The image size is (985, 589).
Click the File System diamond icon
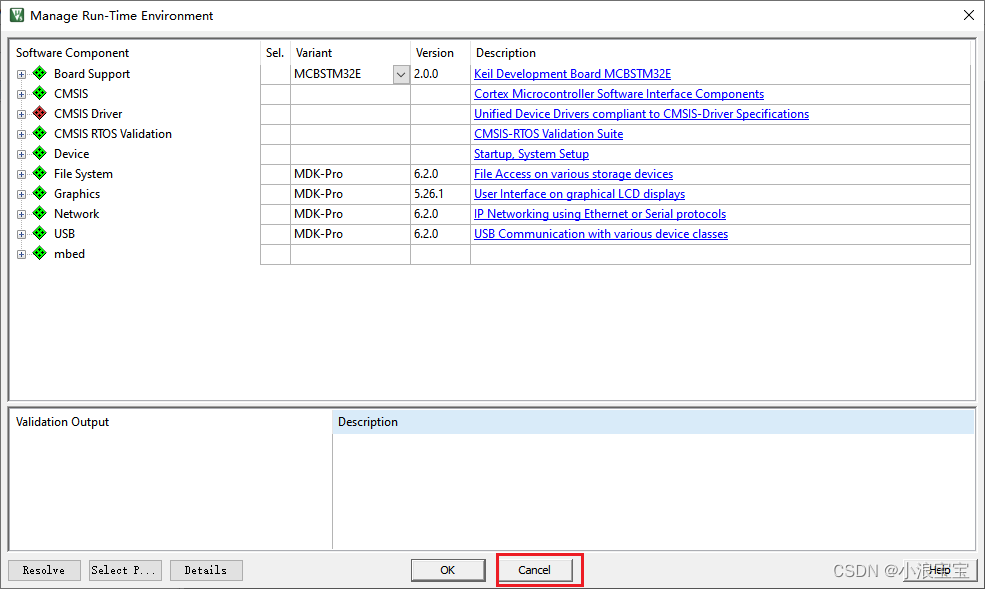(x=40, y=173)
